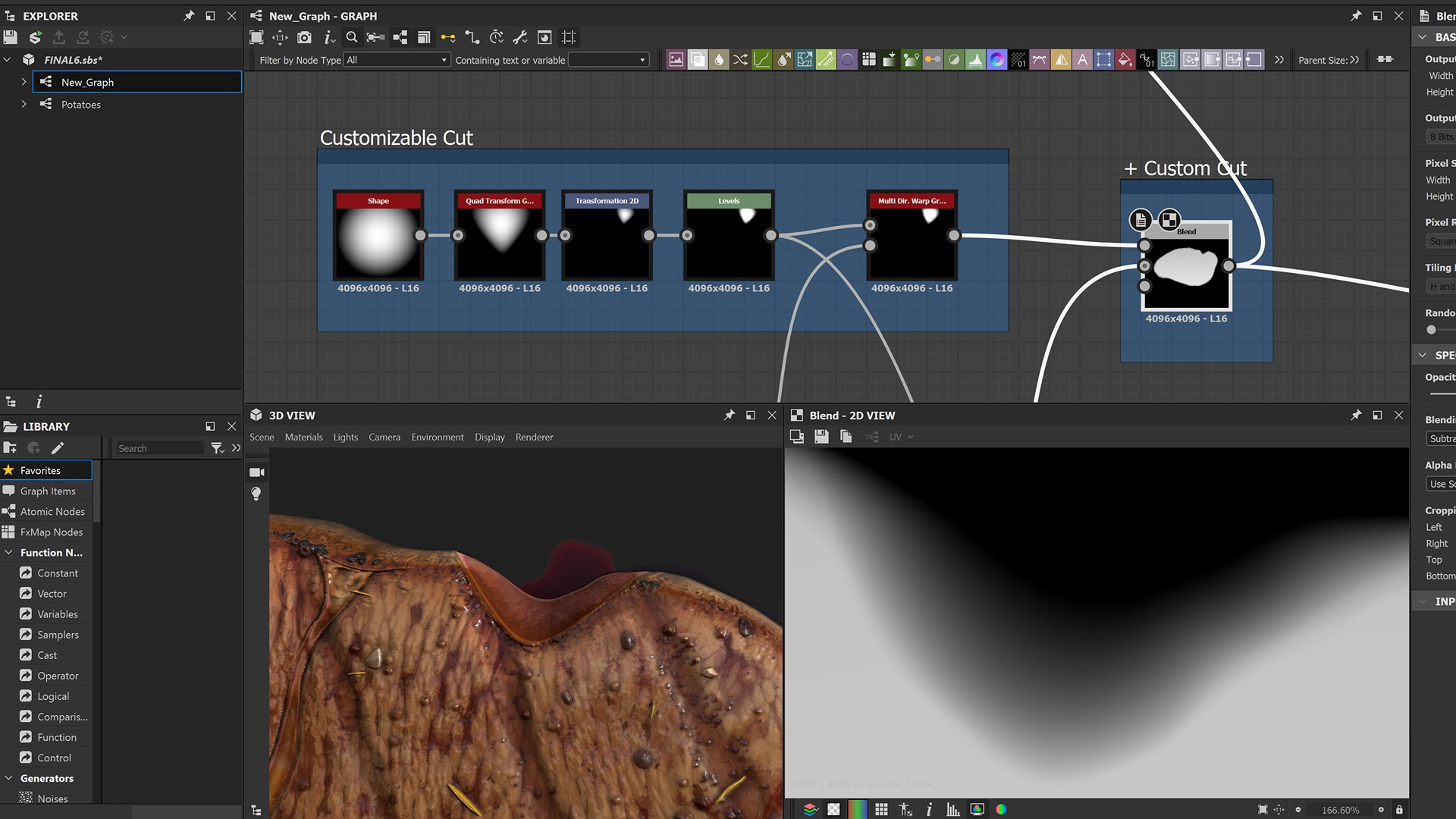Open the Materials menu in 3D view
Viewport: 1456px width, 819px height.
point(303,438)
